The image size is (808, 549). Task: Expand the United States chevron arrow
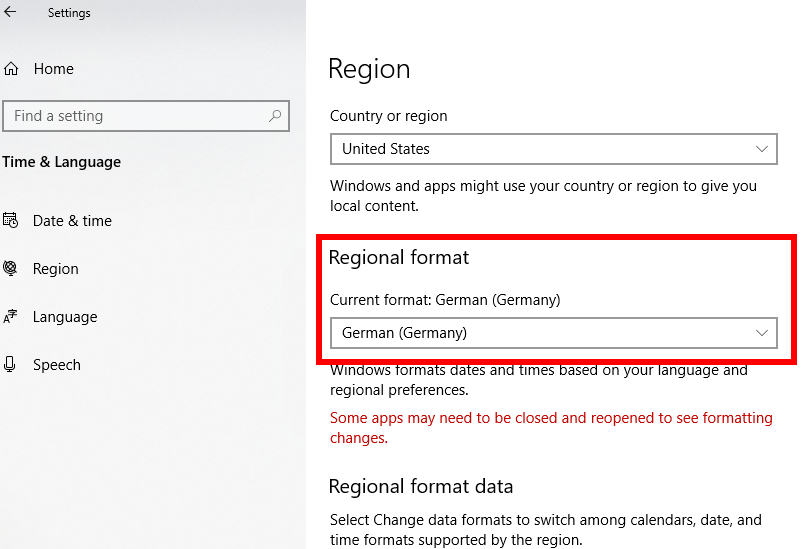(x=762, y=149)
